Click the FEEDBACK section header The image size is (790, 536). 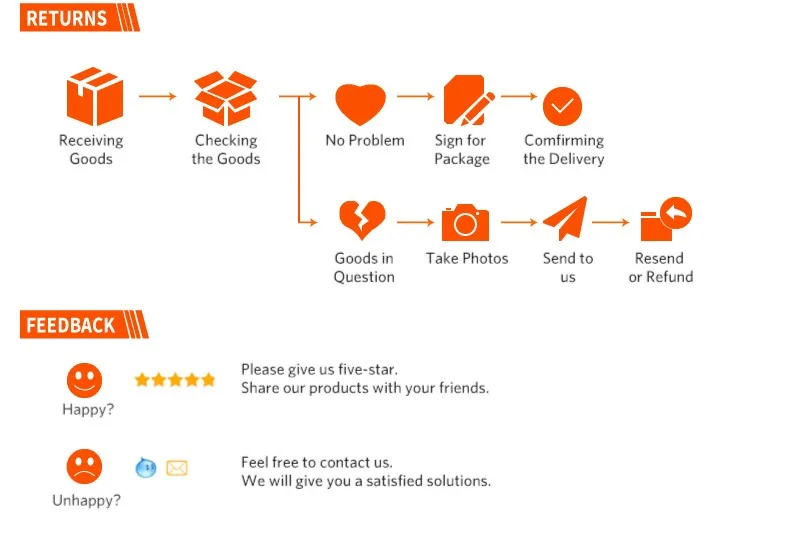(x=84, y=324)
